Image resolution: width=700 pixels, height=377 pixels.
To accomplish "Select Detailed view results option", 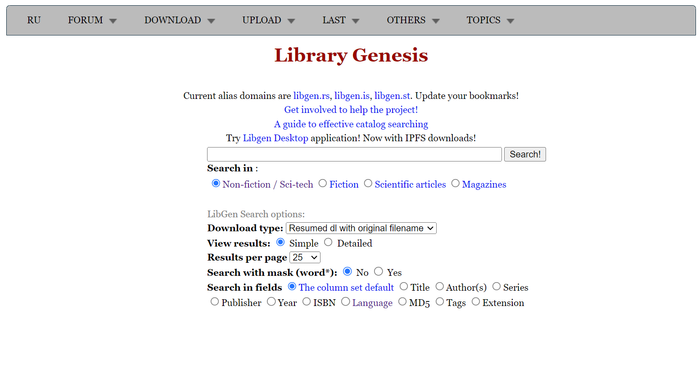I will click(329, 243).
